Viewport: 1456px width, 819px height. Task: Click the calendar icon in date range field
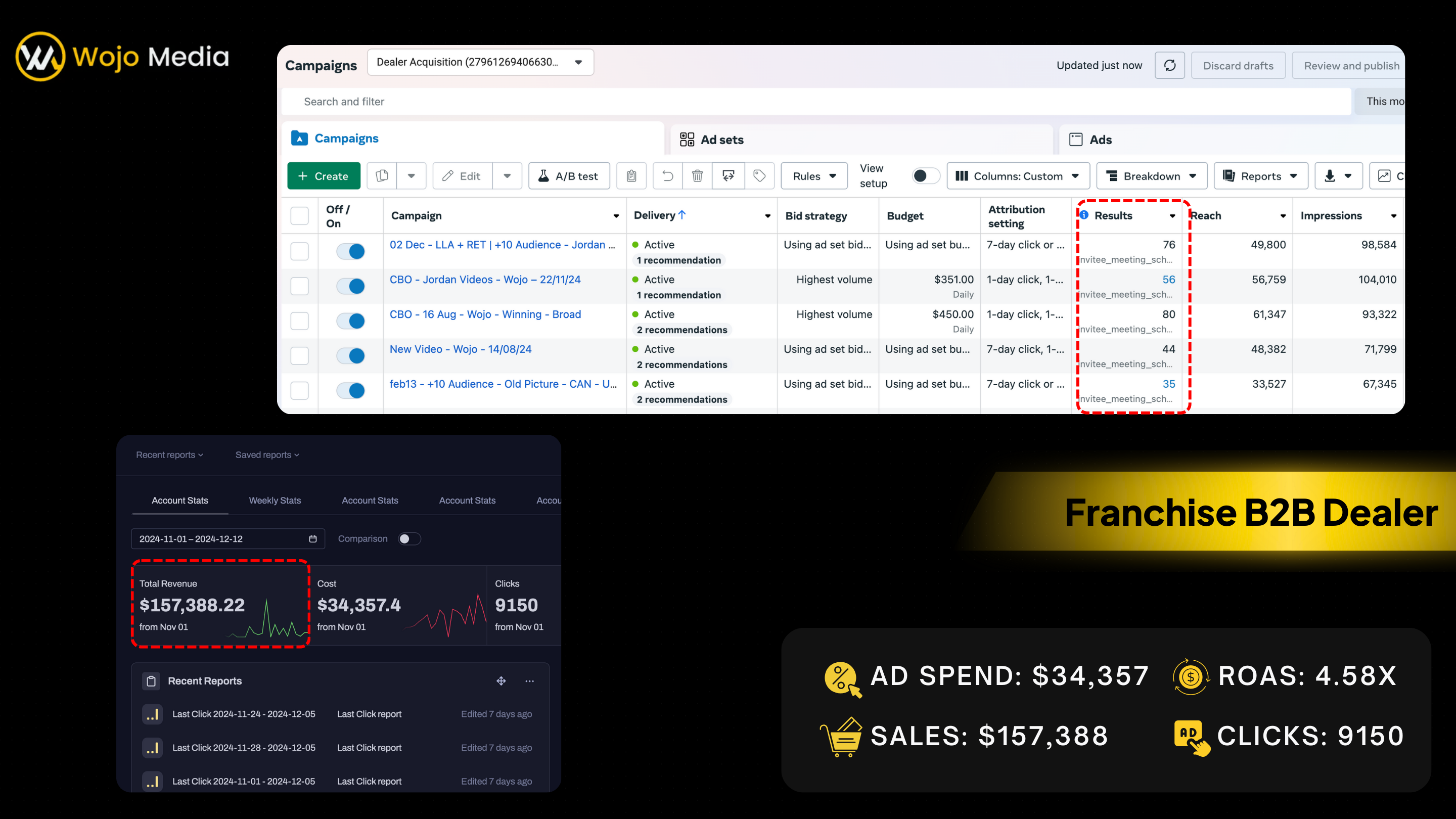312,538
